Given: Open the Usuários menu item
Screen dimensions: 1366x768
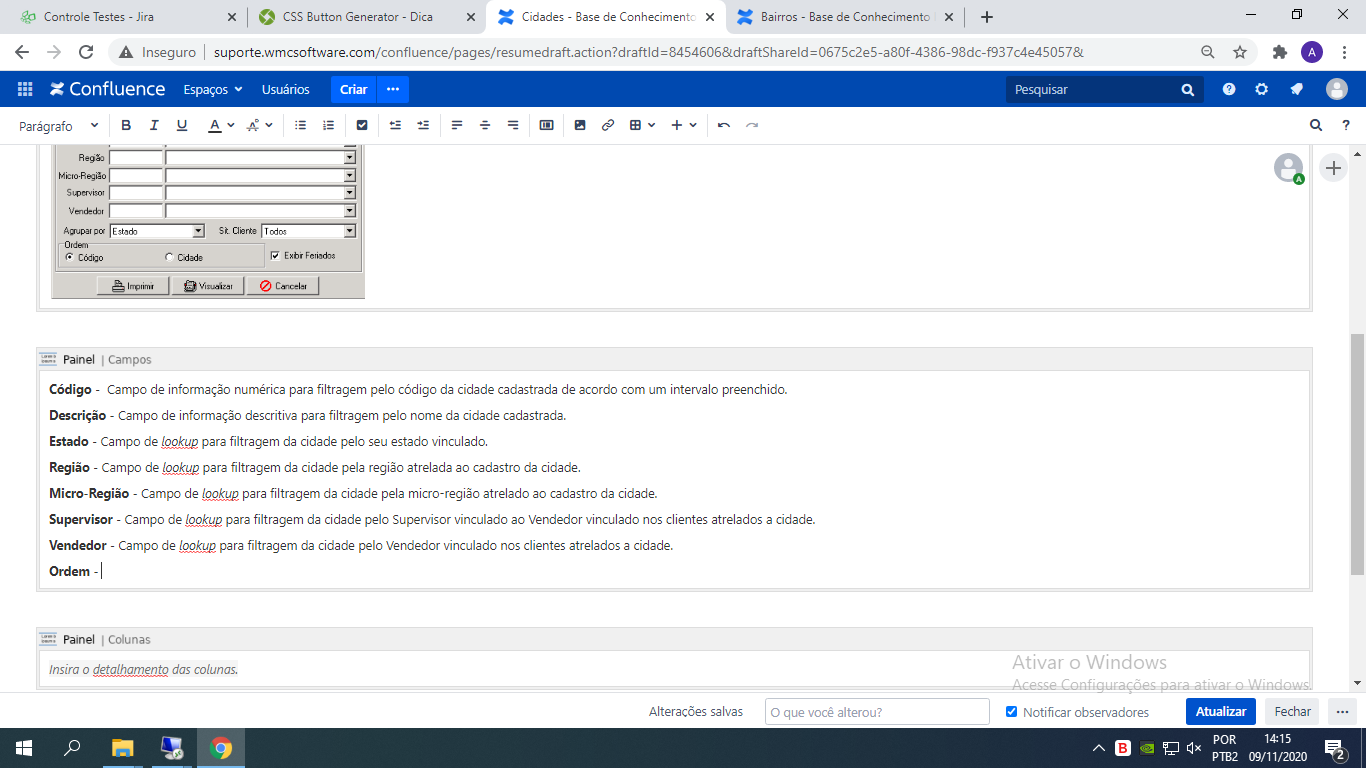Looking at the screenshot, I should coord(286,89).
